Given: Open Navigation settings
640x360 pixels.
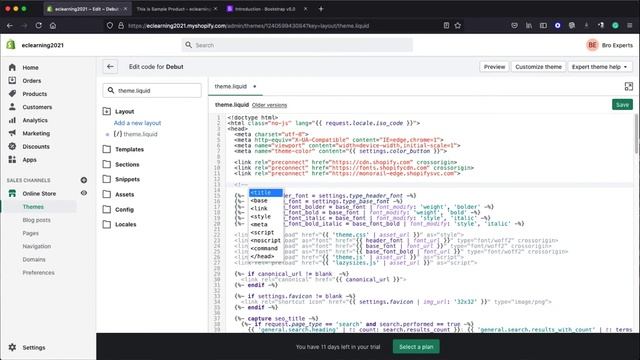Looking at the screenshot, I should [x=36, y=246].
